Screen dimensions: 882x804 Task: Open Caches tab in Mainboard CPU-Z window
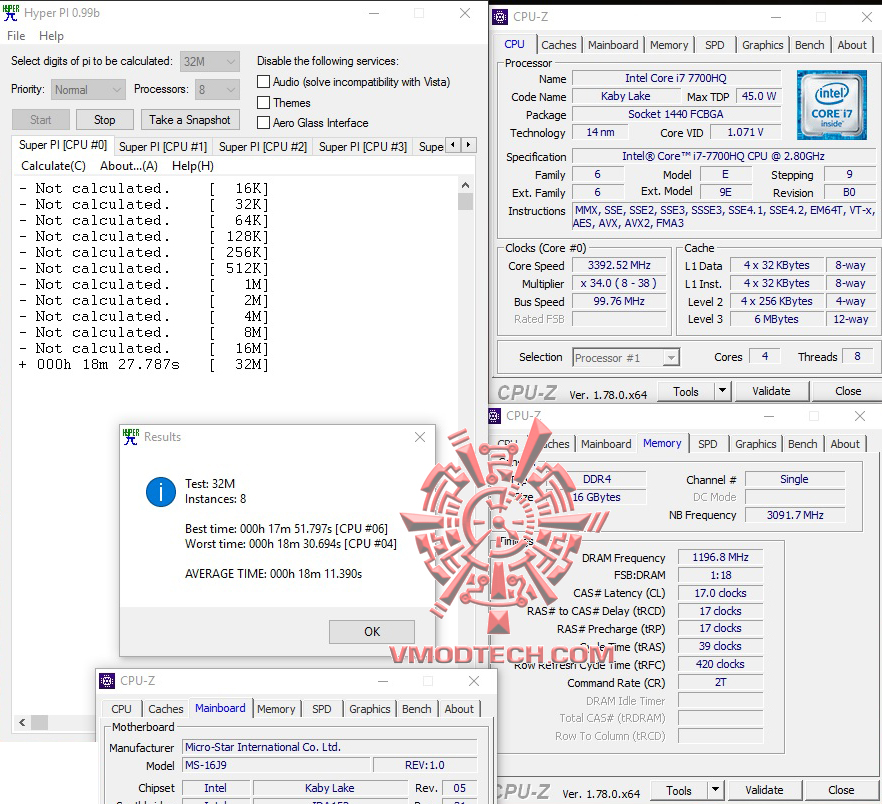(x=165, y=709)
